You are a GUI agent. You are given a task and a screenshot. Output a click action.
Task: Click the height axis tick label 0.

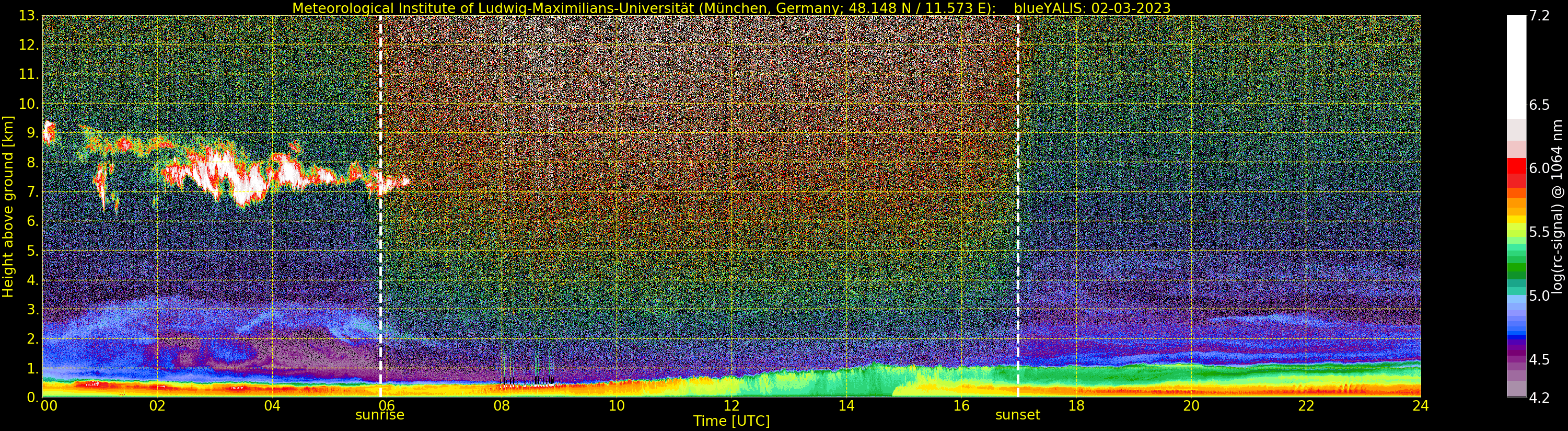[x=33, y=397]
